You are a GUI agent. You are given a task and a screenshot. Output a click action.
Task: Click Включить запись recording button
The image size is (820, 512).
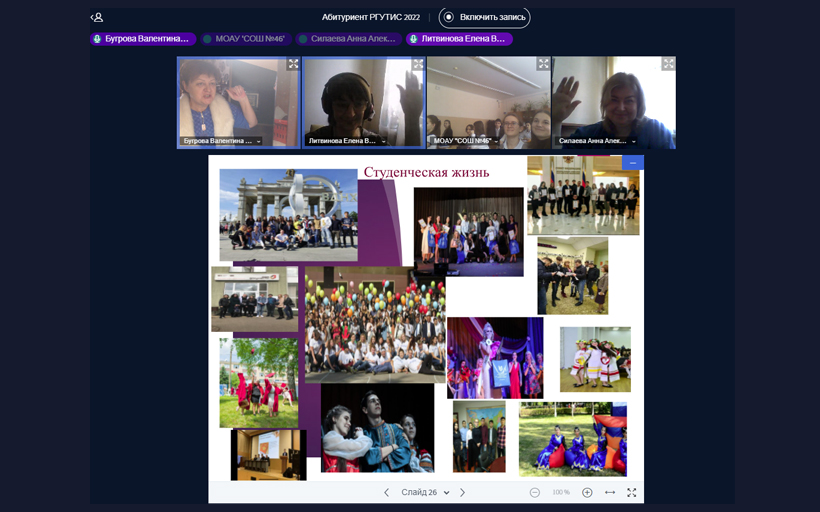point(484,17)
